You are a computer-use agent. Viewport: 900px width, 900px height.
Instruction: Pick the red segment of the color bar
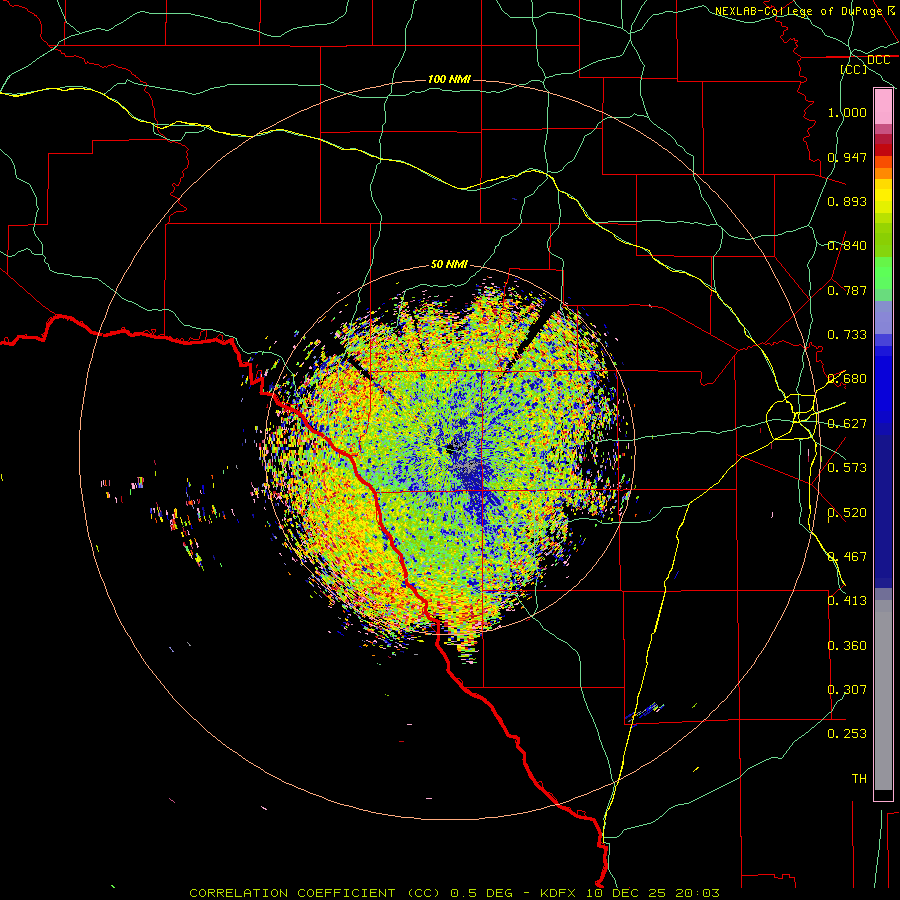(x=883, y=149)
